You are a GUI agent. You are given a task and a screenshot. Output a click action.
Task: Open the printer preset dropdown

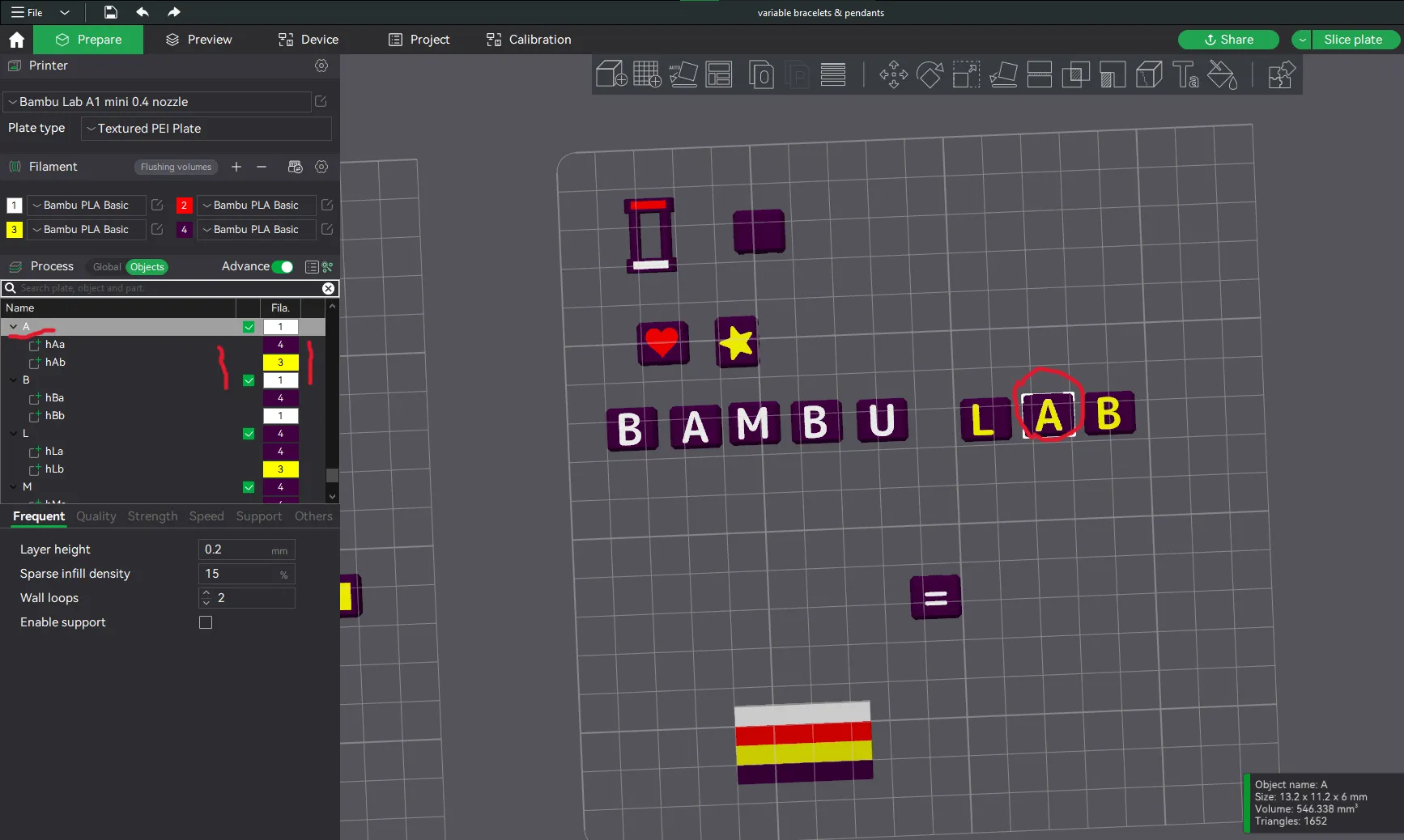(158, 102)
